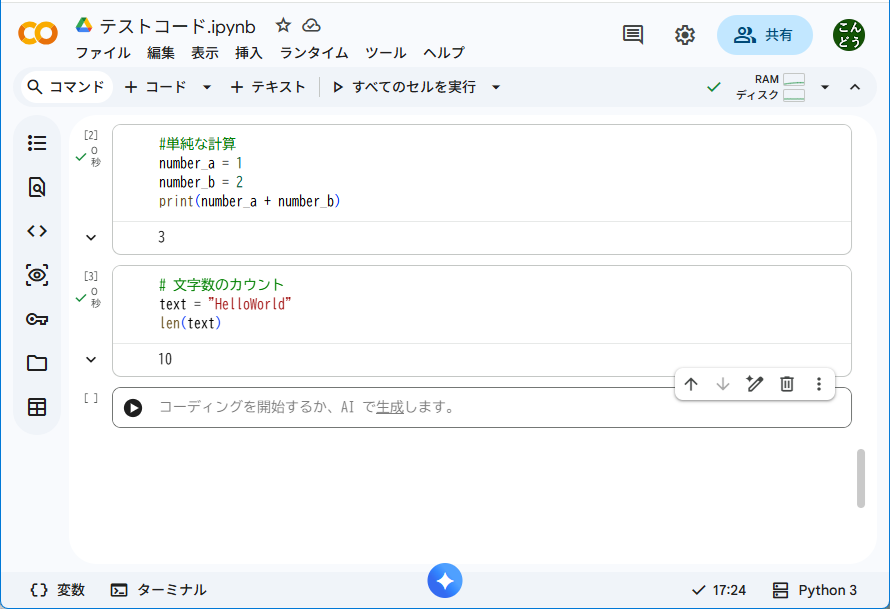Move the cell up with arrow icon
This screenshot has height=609, width=890.
pos(691,384)
